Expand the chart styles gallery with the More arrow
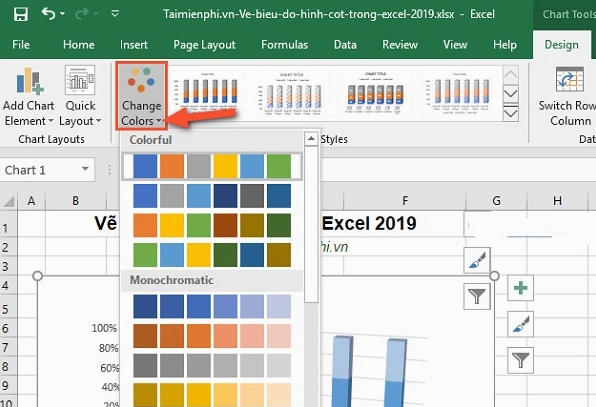The width and height of the screenshot is (596, 407). (510, 112)
